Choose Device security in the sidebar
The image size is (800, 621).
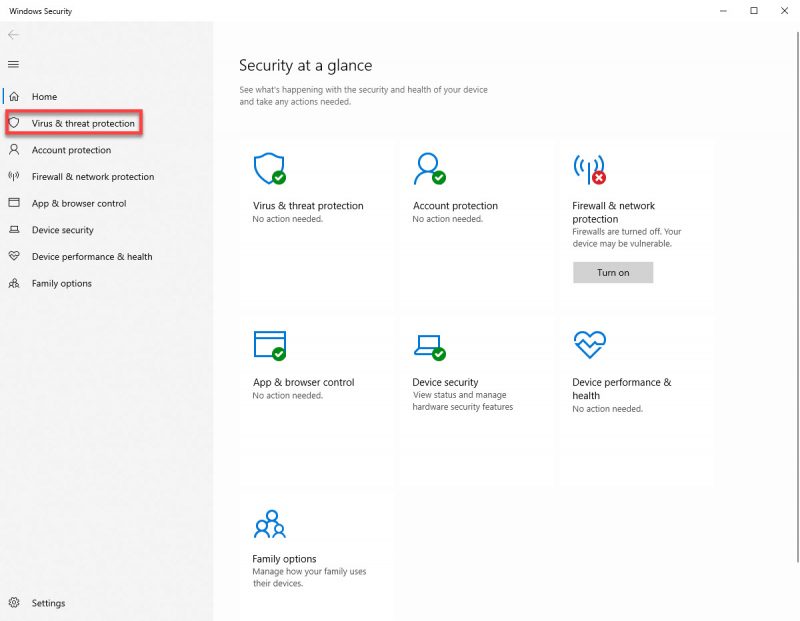point(62,230)
